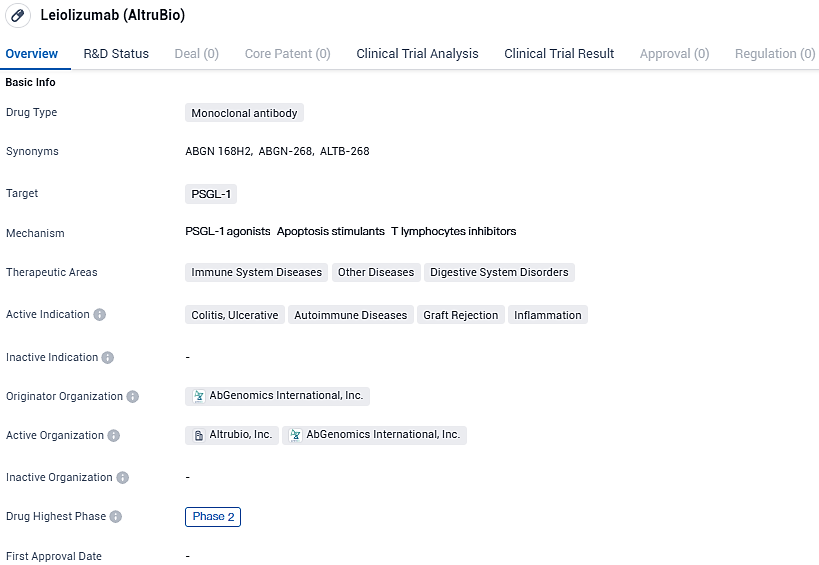The width and height of the screenshot is (819, 565).
Task: Switch to the R&D Status tab
Action: click(x=116, y=54)
